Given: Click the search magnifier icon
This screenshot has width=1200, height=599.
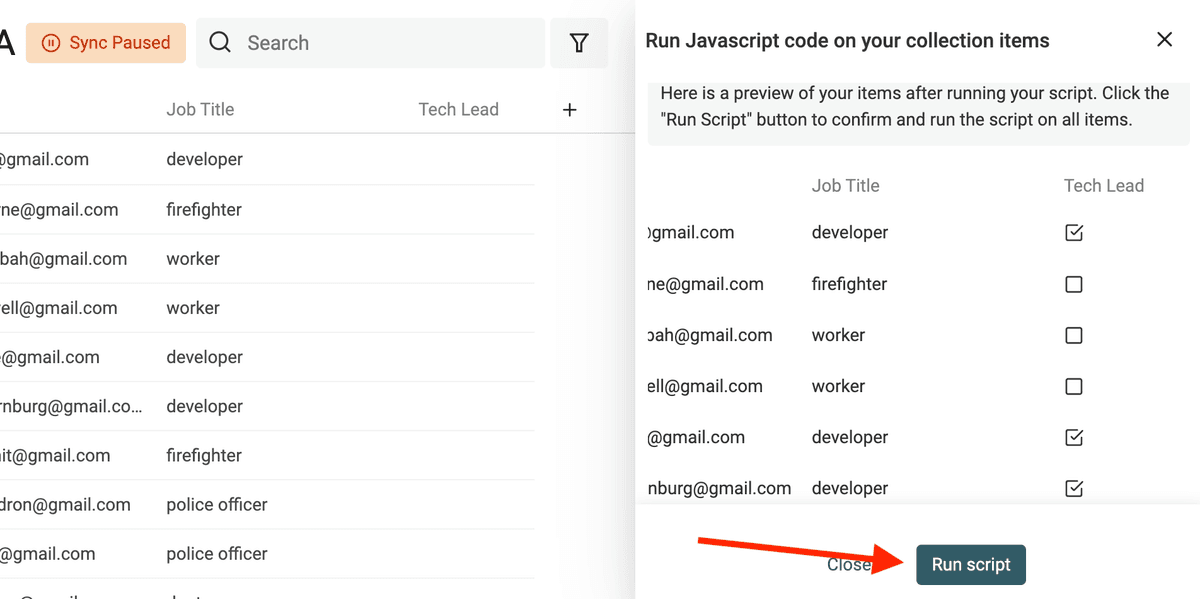Looking at the screenshot, I should [221, 43].
